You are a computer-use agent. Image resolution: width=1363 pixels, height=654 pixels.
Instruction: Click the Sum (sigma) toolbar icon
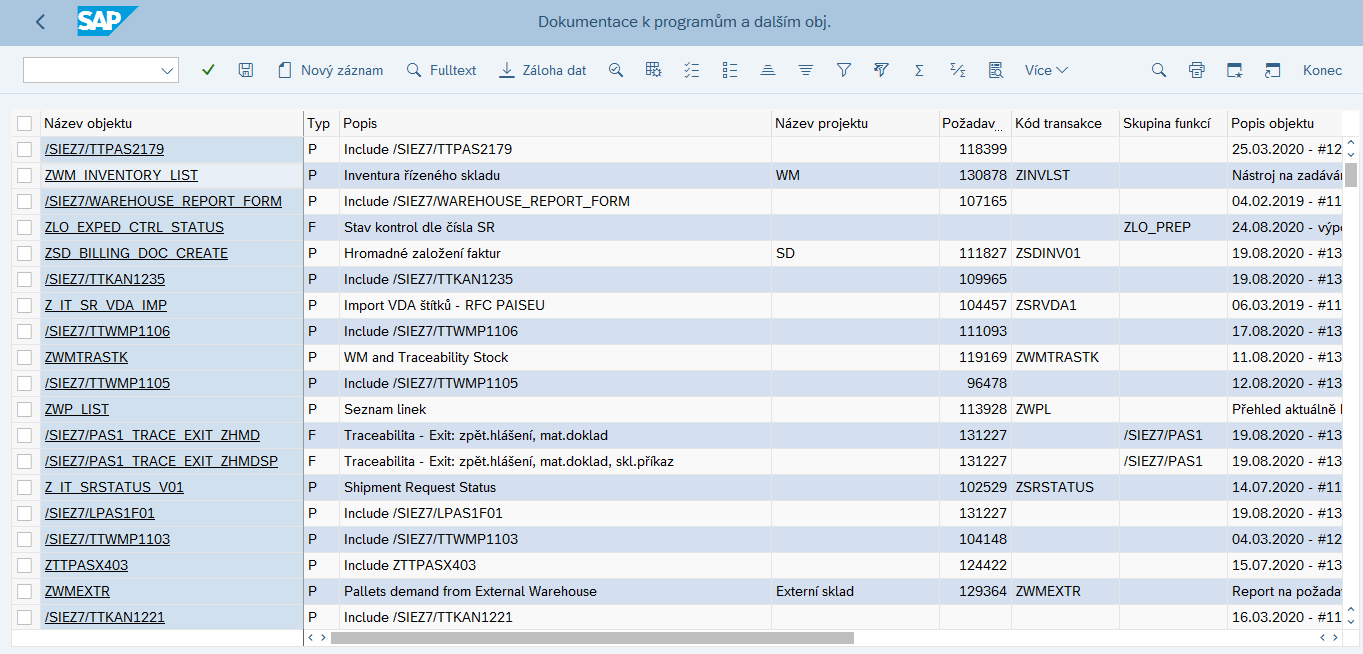point(919,70)
